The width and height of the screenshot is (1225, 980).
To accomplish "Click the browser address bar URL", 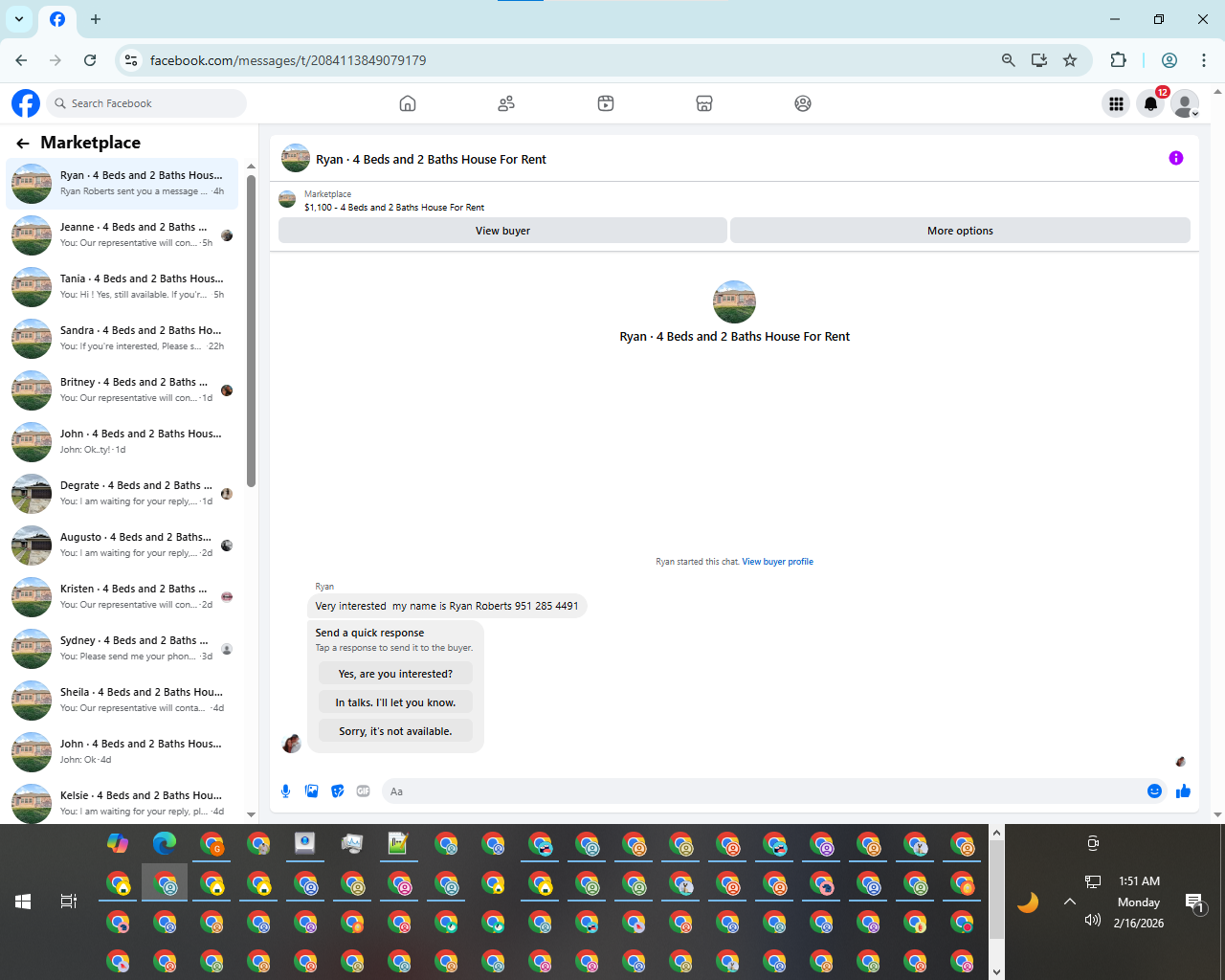I will click(288, 60).
